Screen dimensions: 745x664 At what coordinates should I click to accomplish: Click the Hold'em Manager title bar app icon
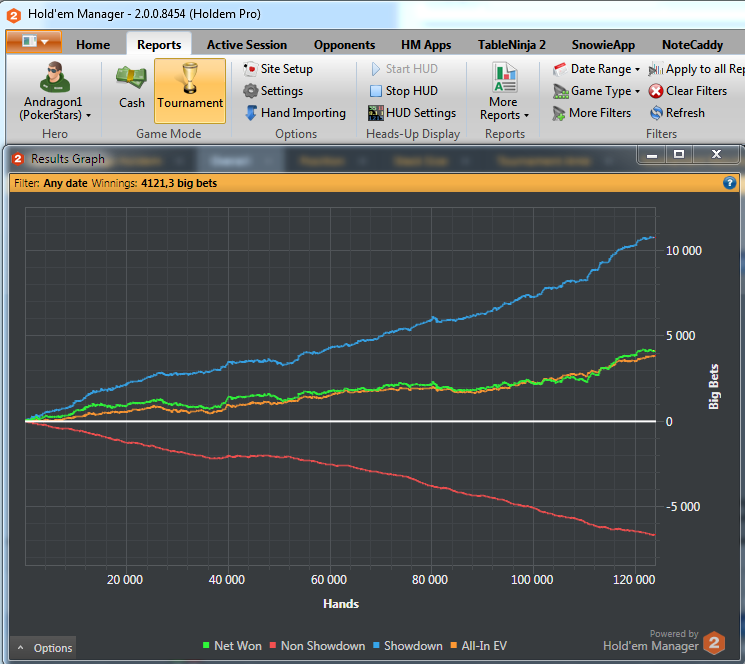coord(14,15)
